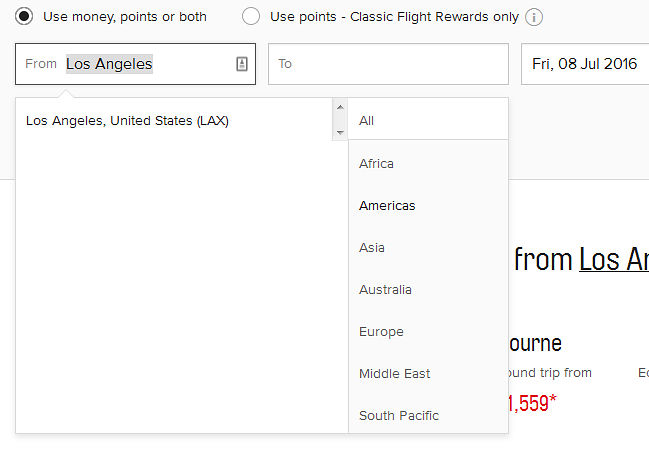Click the airport icon in From field

pos(242,64)
